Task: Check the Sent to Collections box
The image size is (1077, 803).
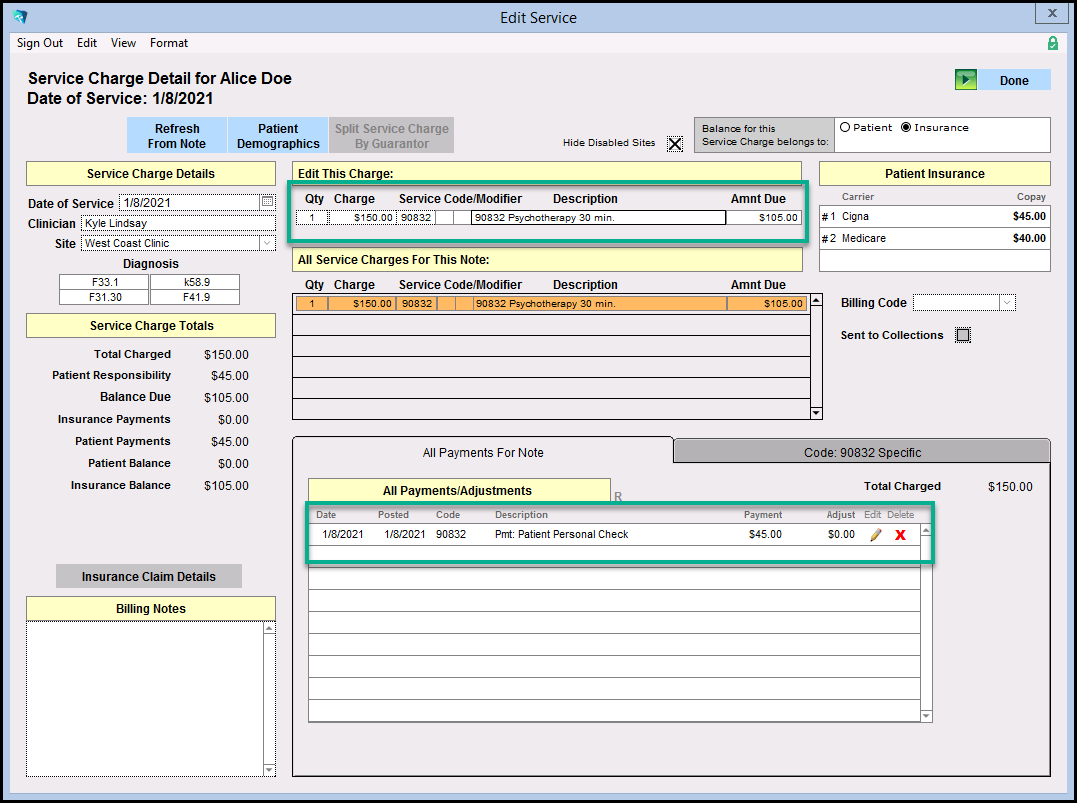Action: (x=963, y=336)
